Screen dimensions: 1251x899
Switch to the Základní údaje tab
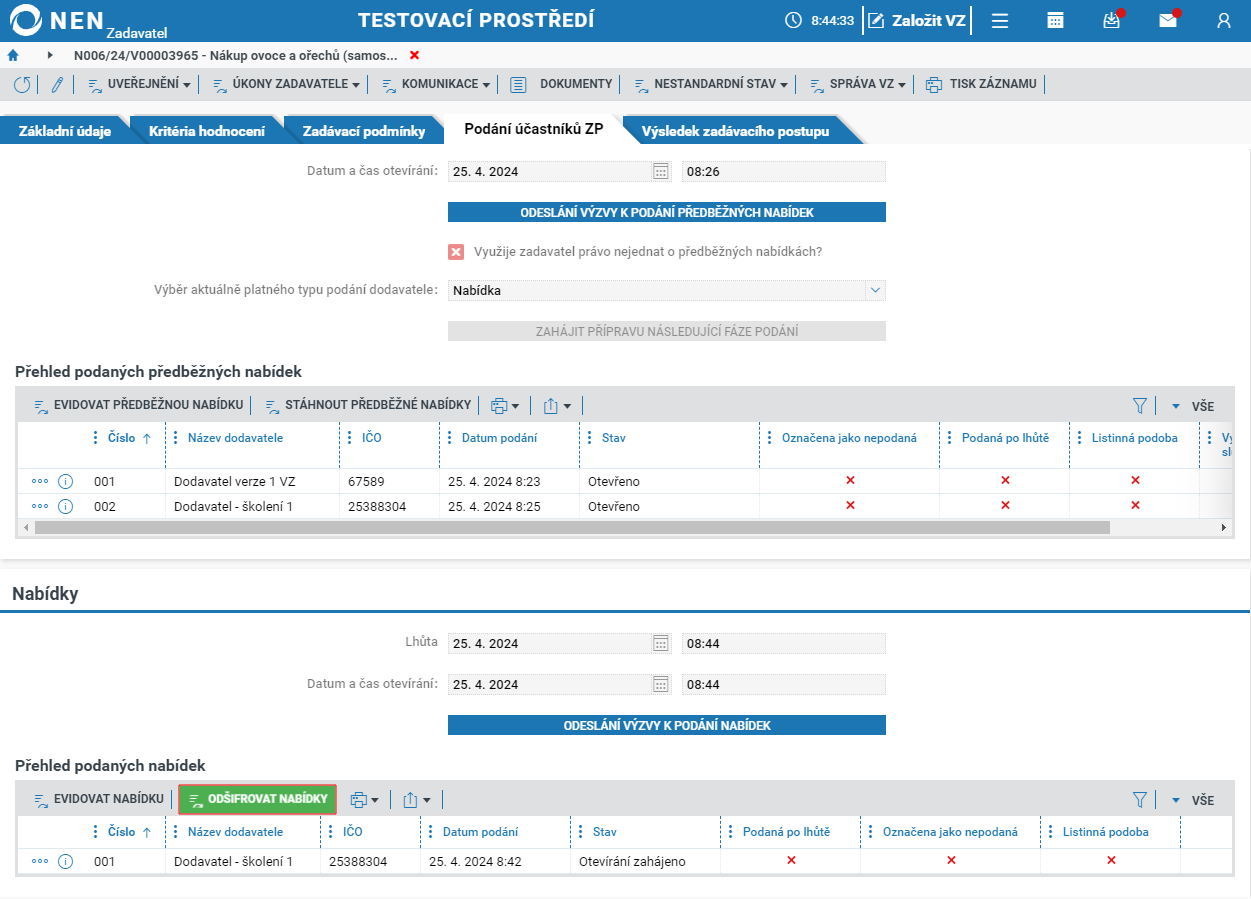point(64,131)
